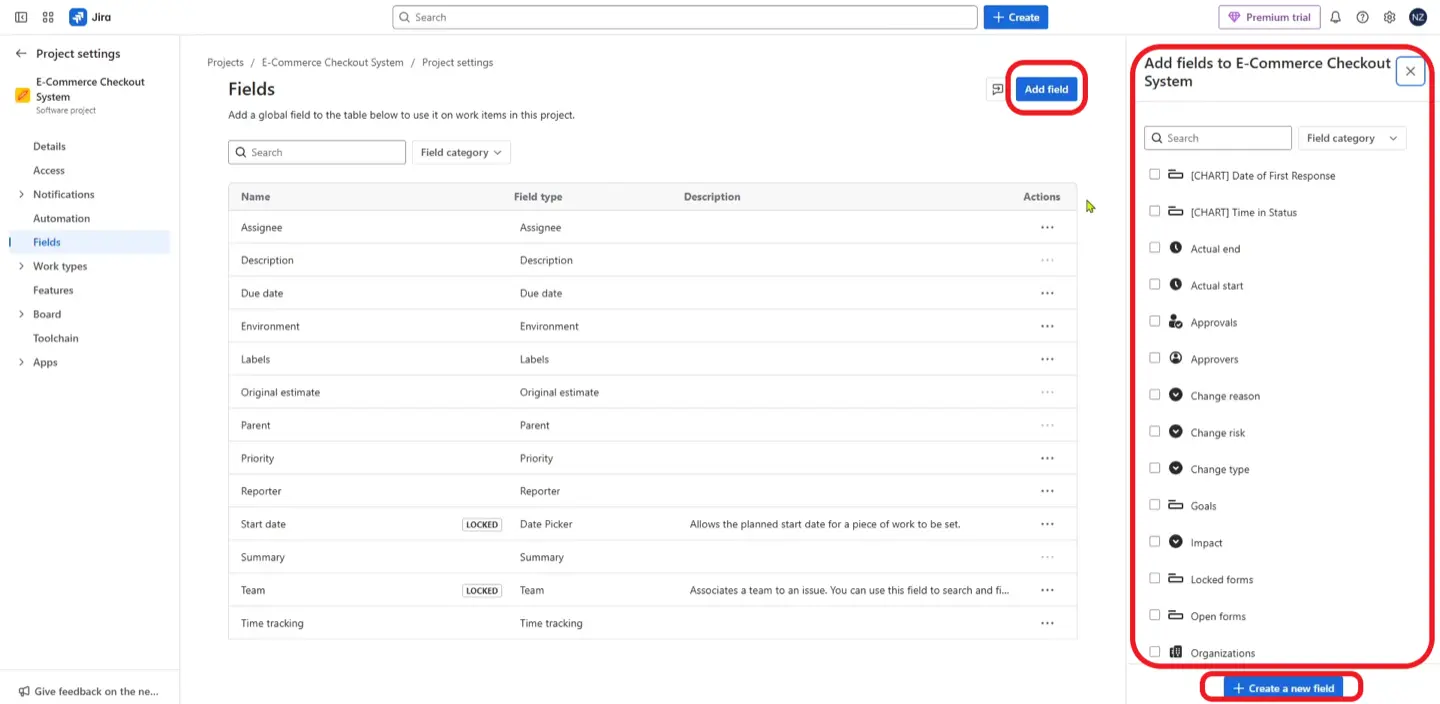Open actions menu for Assignee row
Viewport: 1440px width, 704px height.
coord(1047,227)
